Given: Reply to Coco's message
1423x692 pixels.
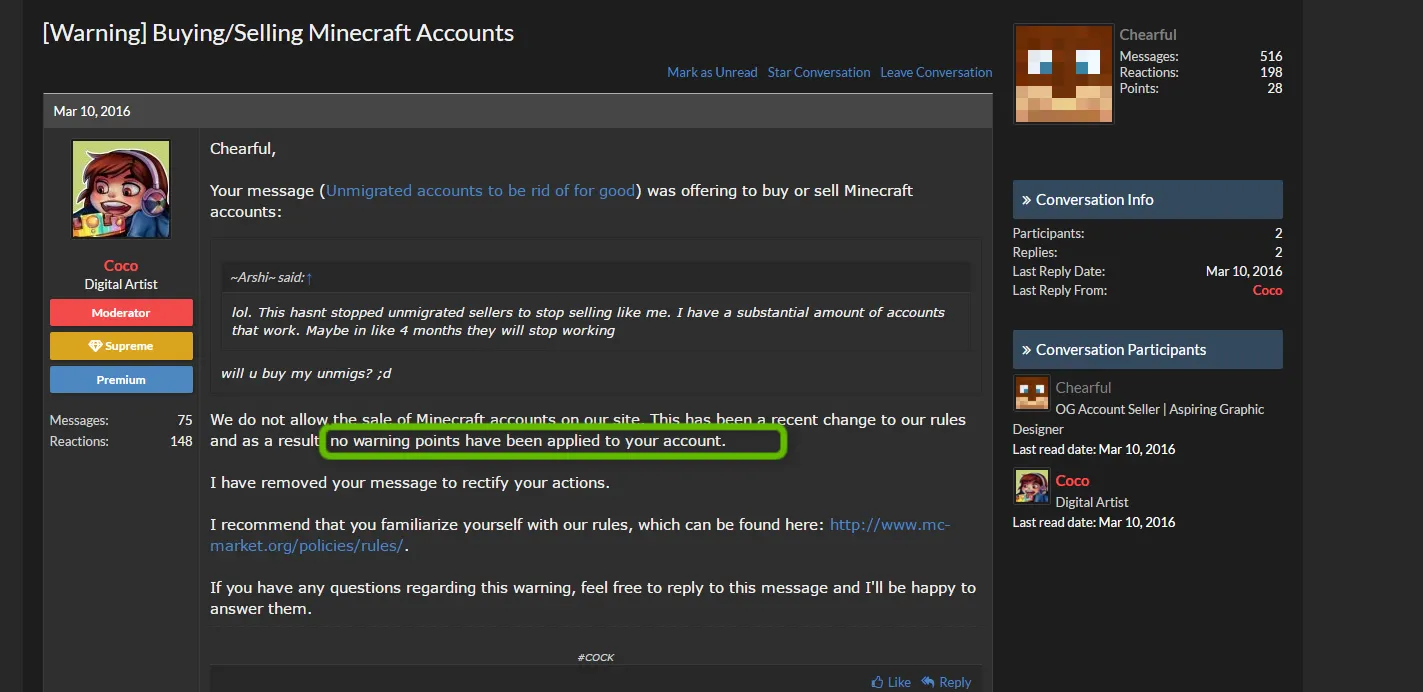Looking at the screenshot, I should 946,682.
